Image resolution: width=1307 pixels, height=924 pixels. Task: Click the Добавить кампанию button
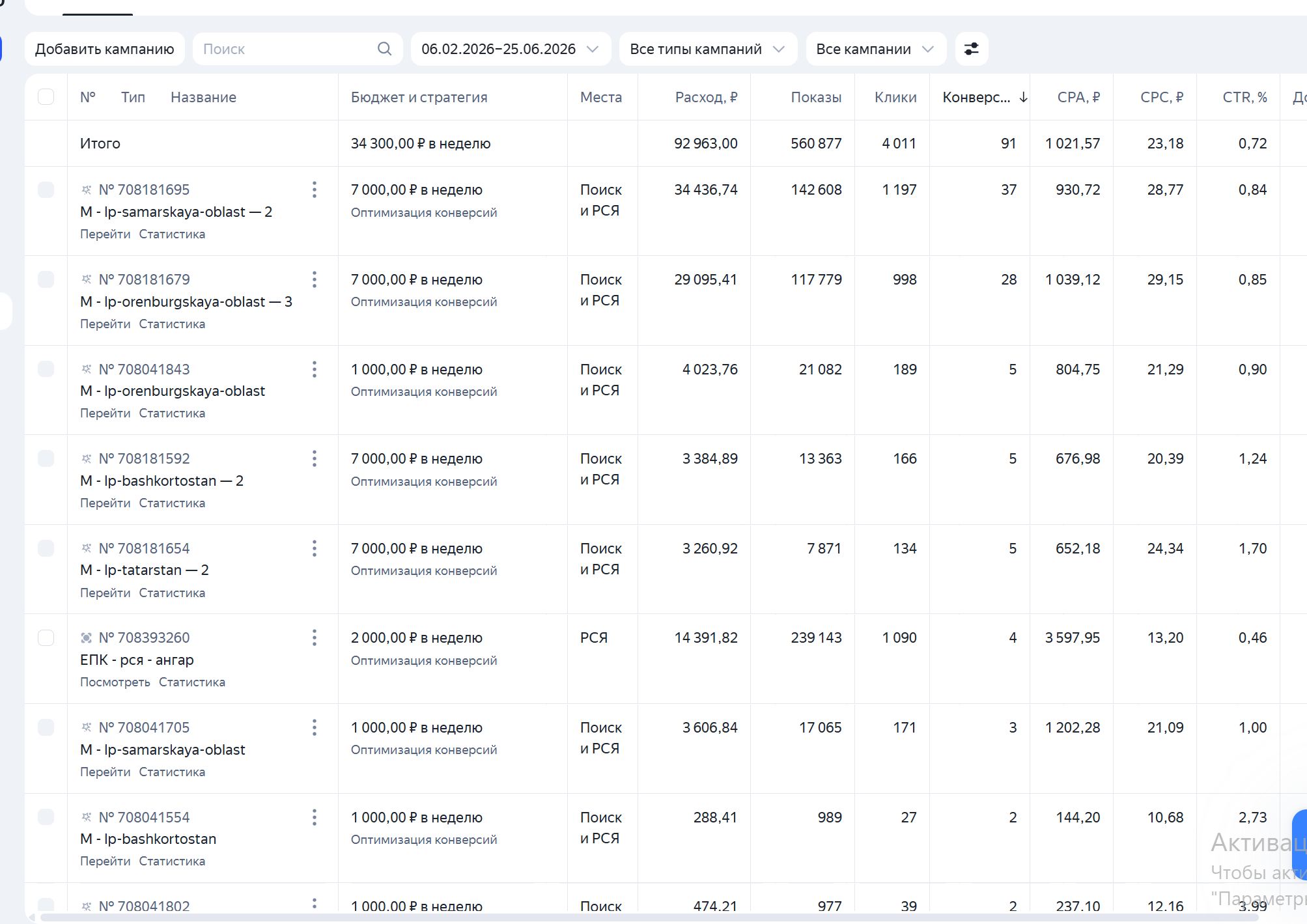point(105,49)
